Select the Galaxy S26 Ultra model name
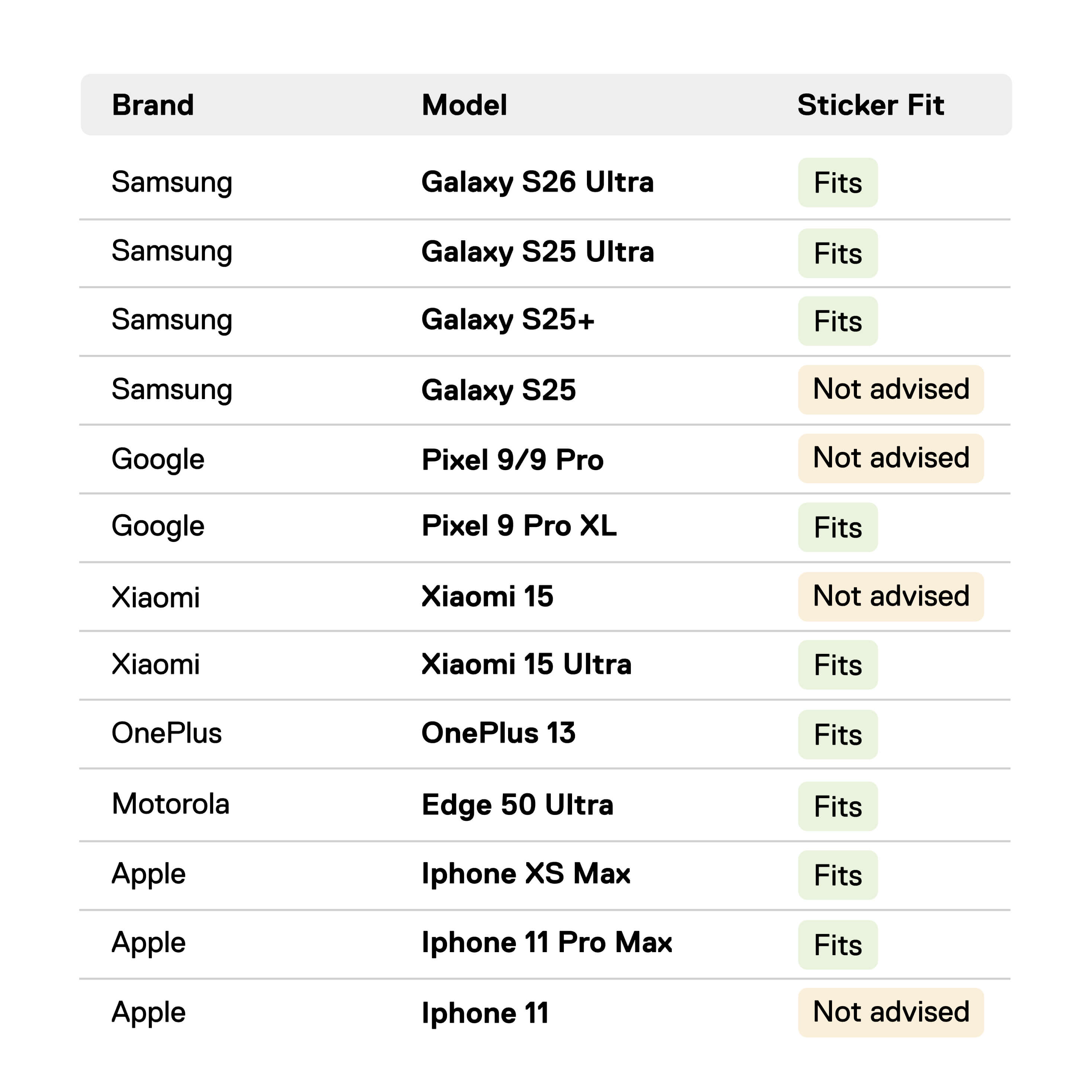The width and height of the screenshot is (1092, 1092). click(537, 183)
